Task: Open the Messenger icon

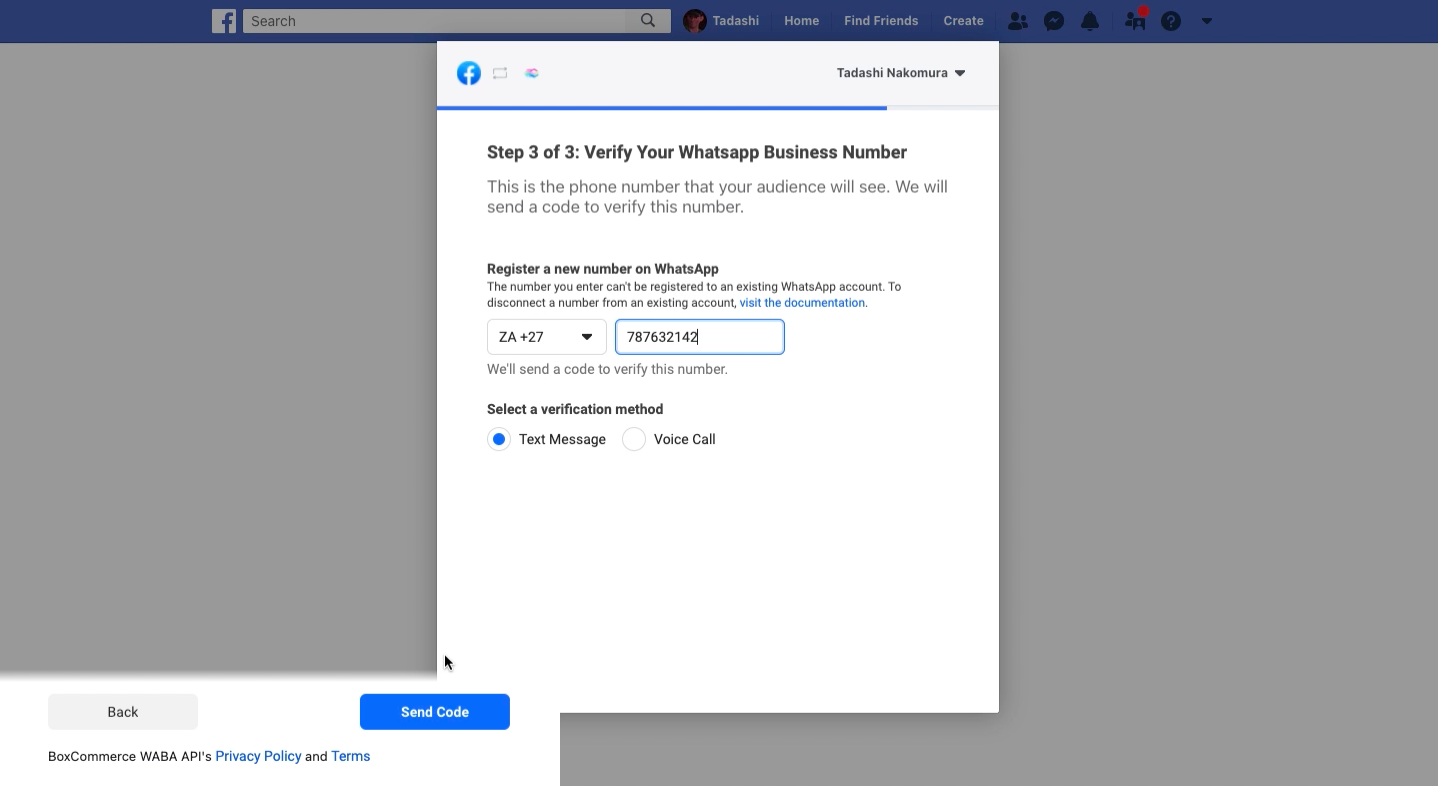Action: (1054, 21)
